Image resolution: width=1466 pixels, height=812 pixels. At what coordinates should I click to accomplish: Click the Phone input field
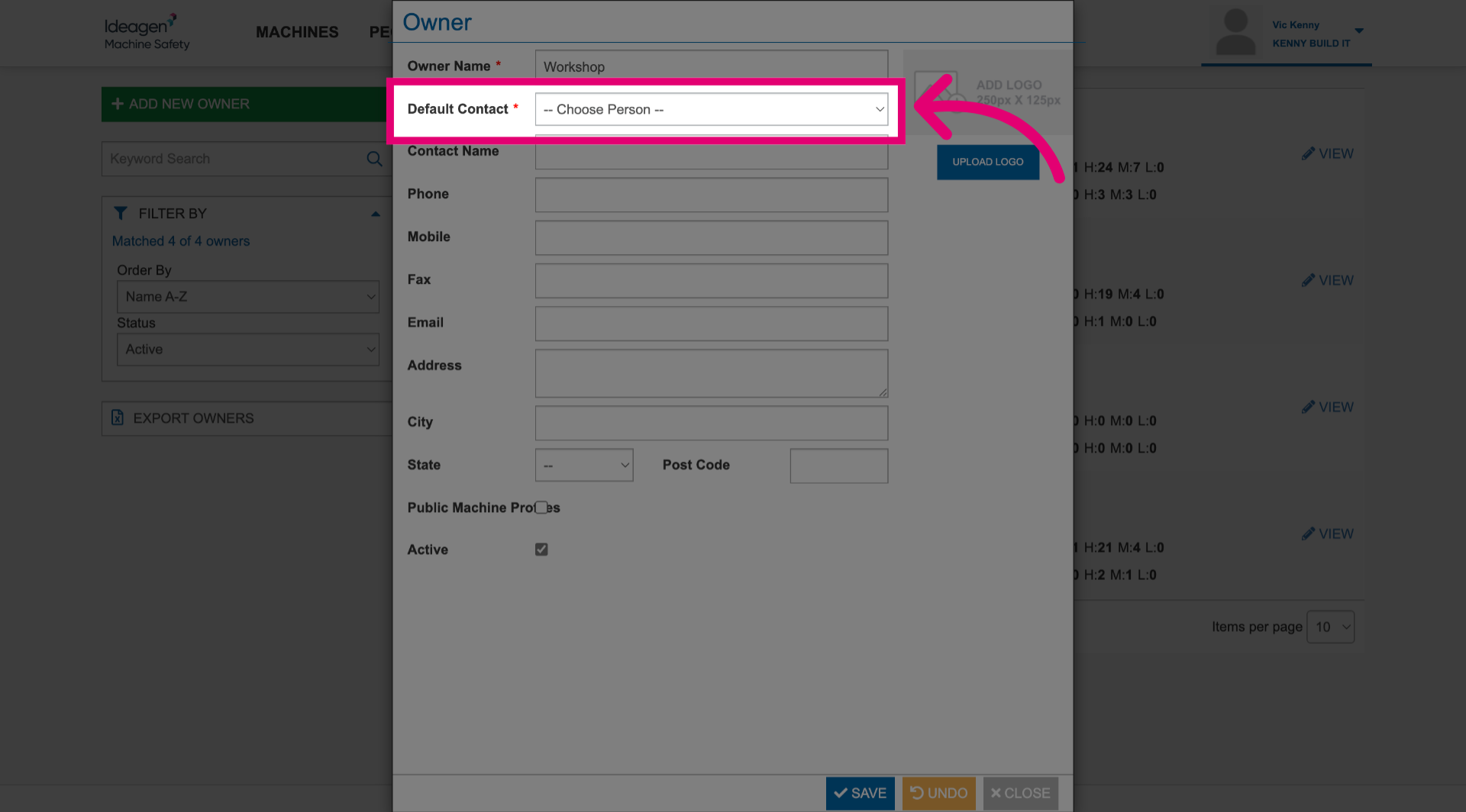point(711,195)
